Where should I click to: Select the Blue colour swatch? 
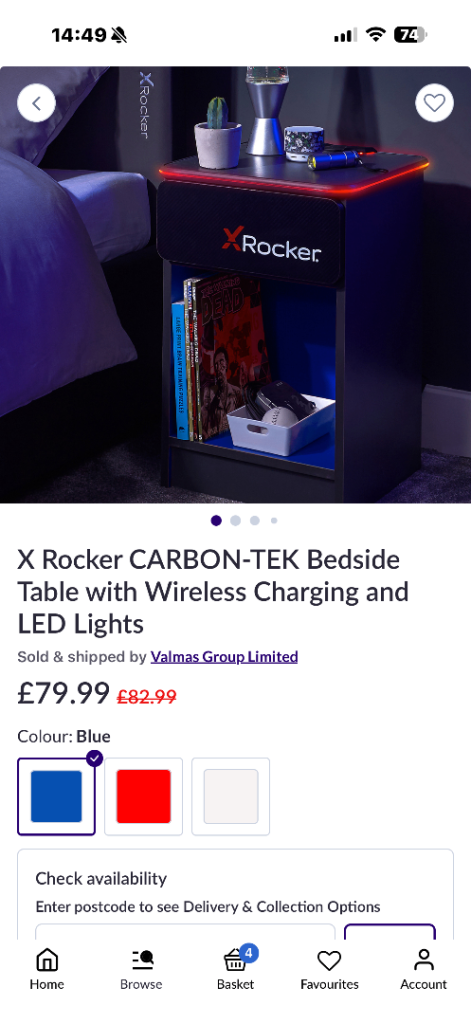pyautogui.click(x=56, y=797)
